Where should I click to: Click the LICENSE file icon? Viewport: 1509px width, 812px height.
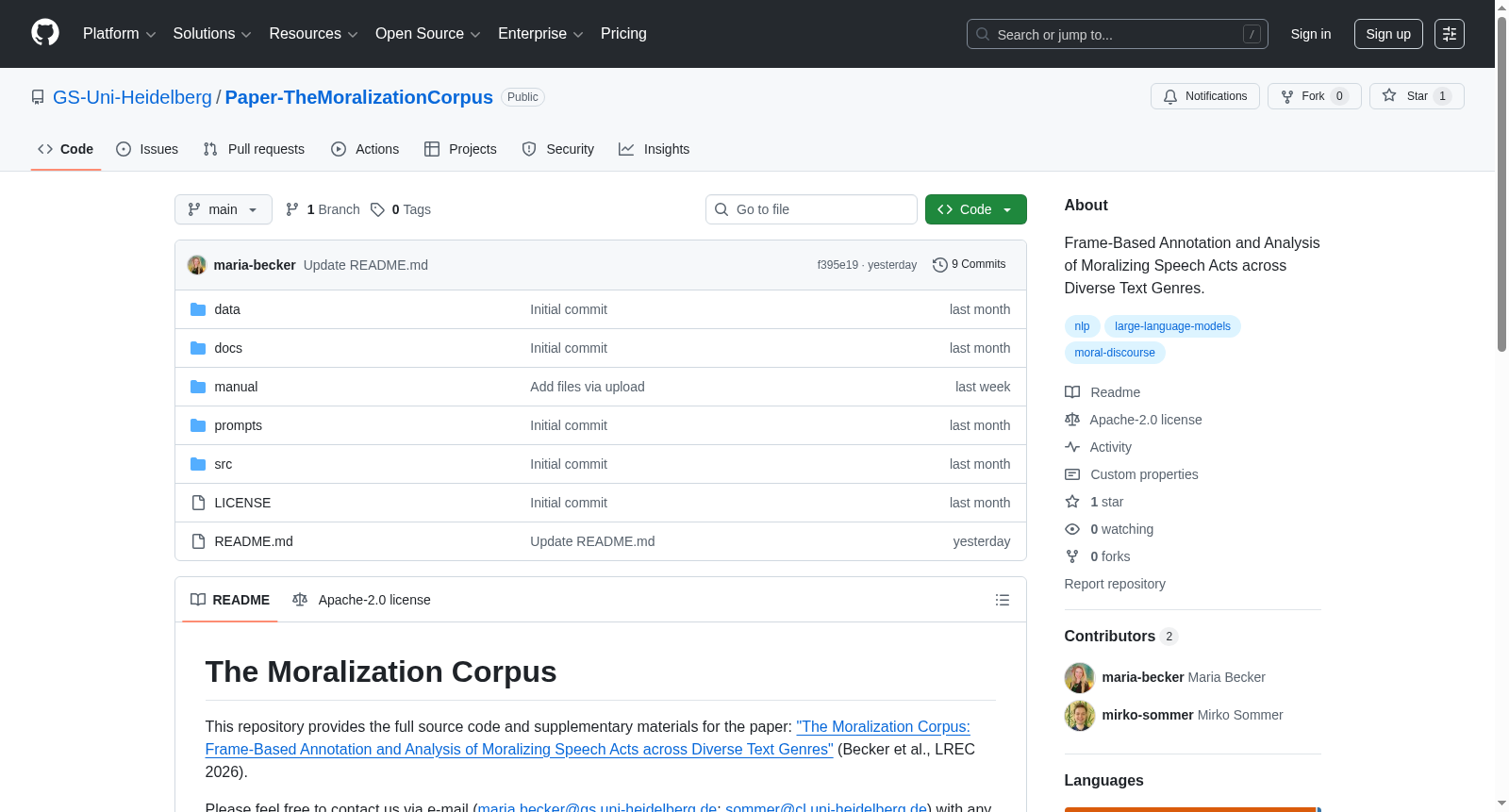pos(198,503)
